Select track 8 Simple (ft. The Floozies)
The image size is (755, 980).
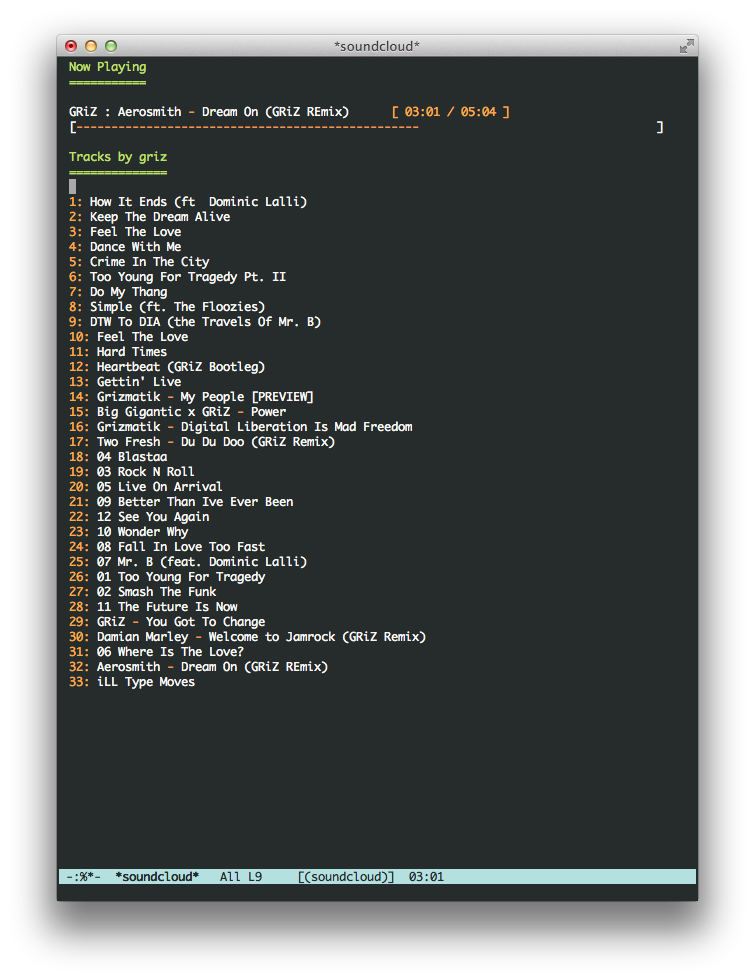point(167,307)
